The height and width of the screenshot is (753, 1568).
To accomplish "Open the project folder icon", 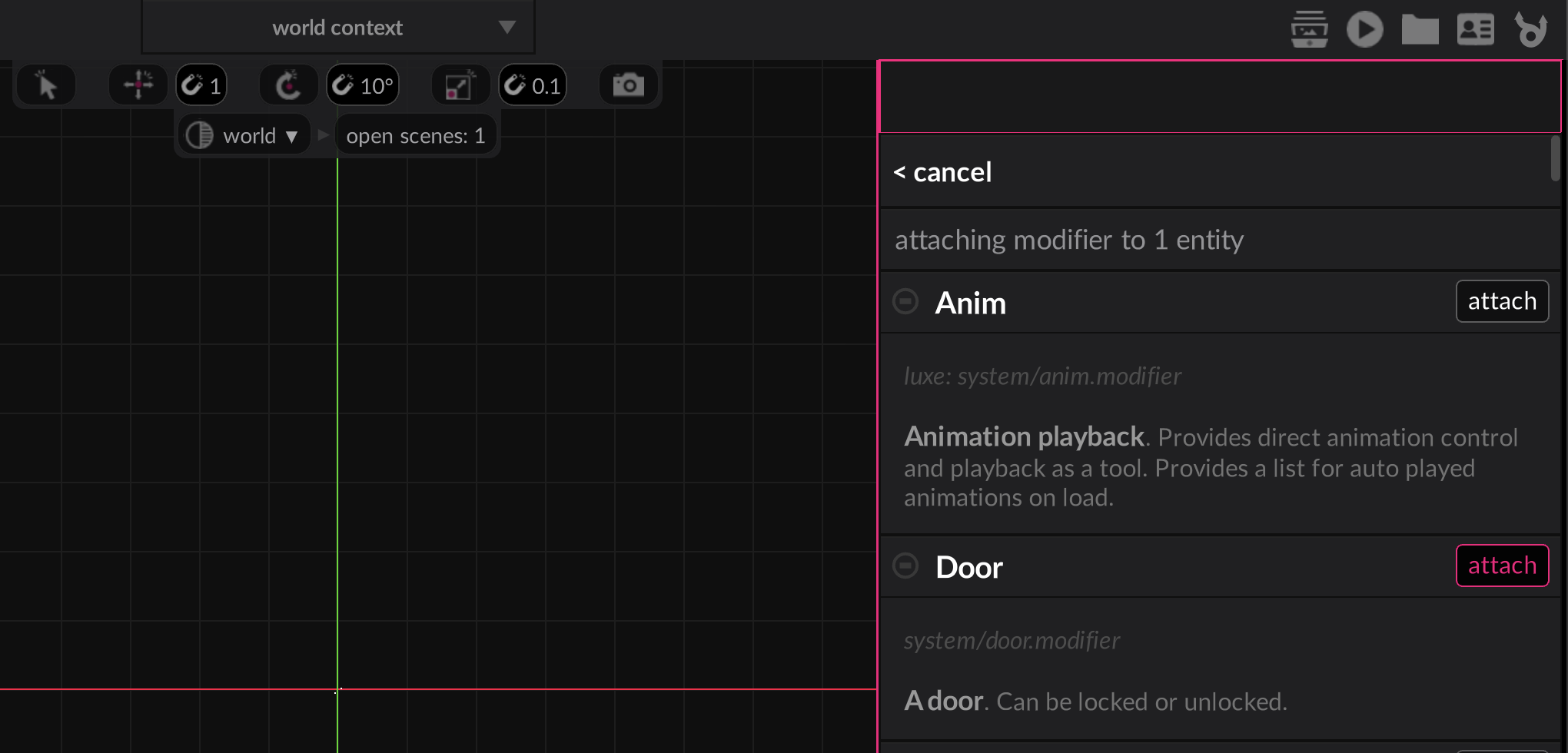I will 1420,29.
